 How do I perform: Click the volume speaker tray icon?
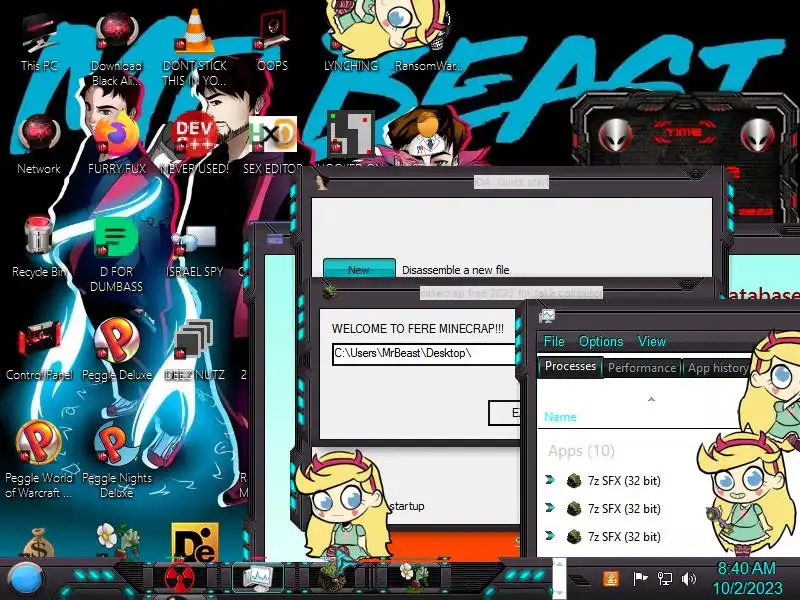coord(689,579)
